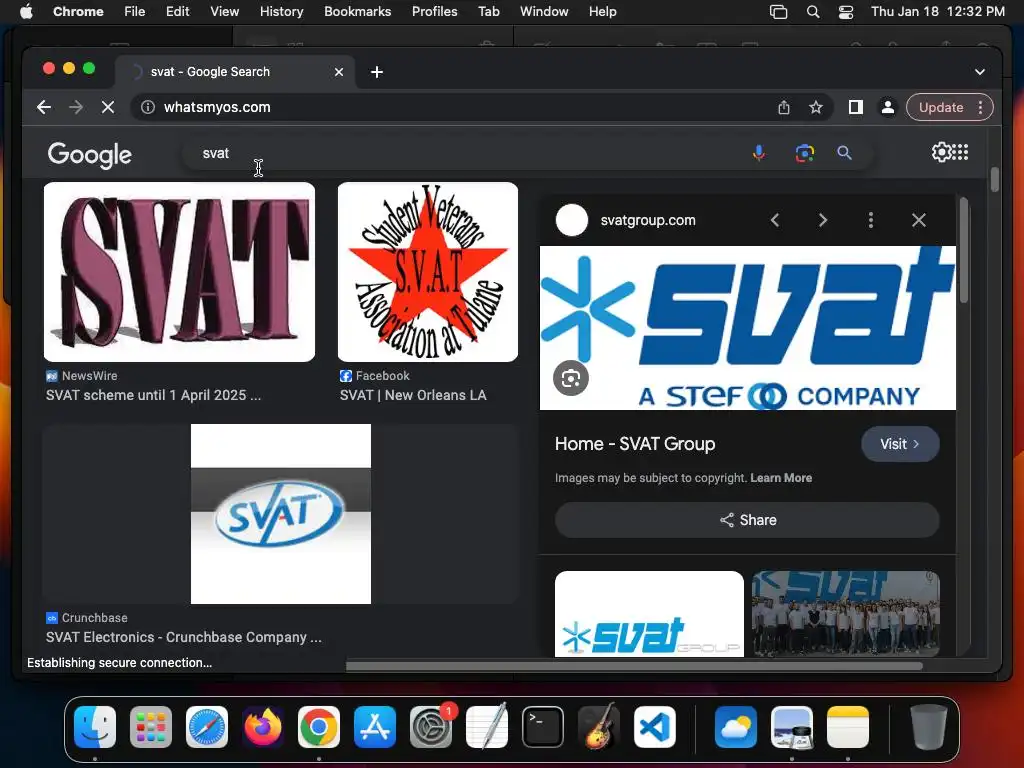Open the Google apps grid

(960, 152)
